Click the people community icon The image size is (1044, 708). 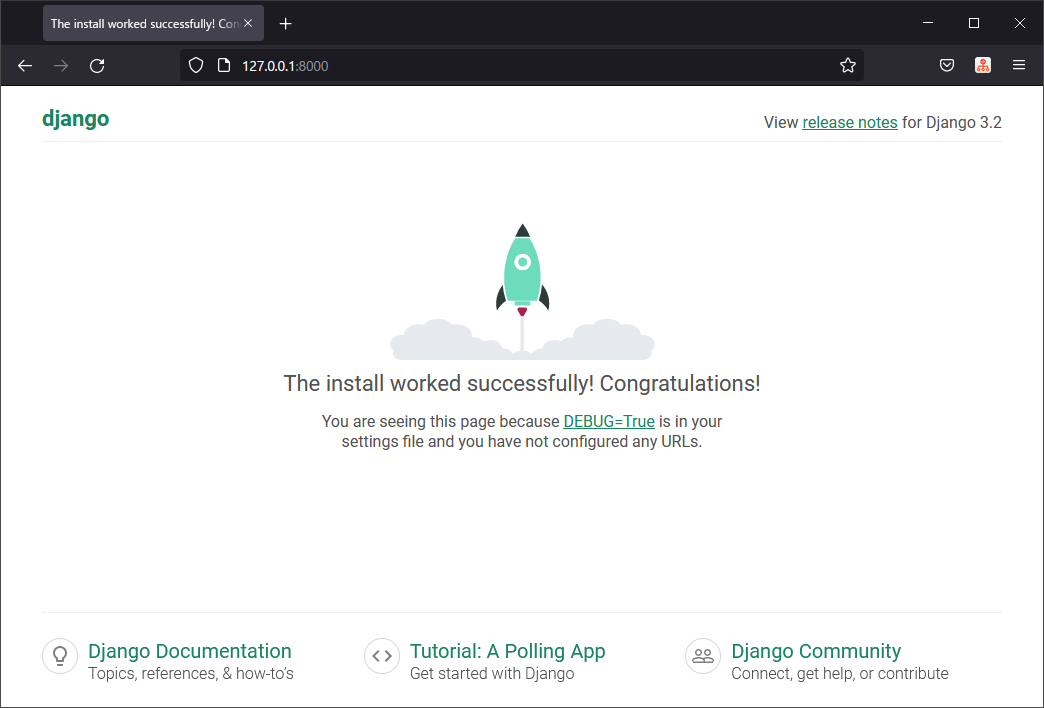coord(702,656)
